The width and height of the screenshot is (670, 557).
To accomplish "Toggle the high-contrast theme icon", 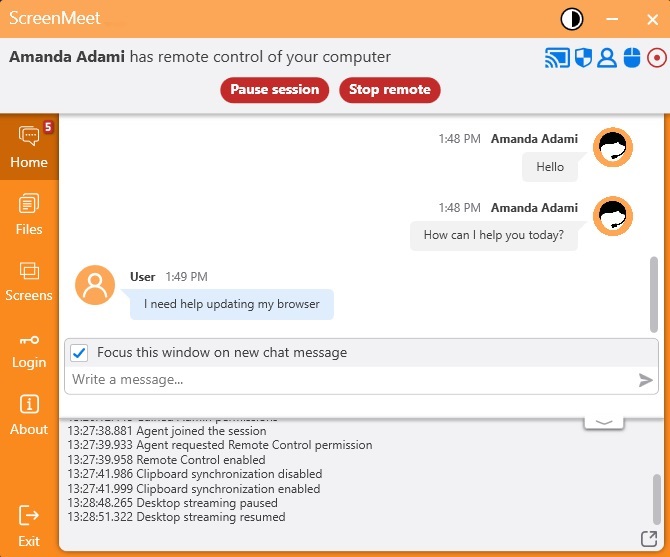I will 571,19.
